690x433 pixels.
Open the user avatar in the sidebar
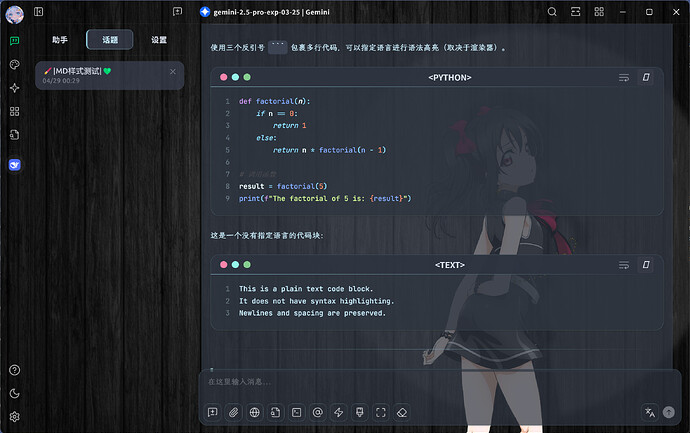point(15,15)
